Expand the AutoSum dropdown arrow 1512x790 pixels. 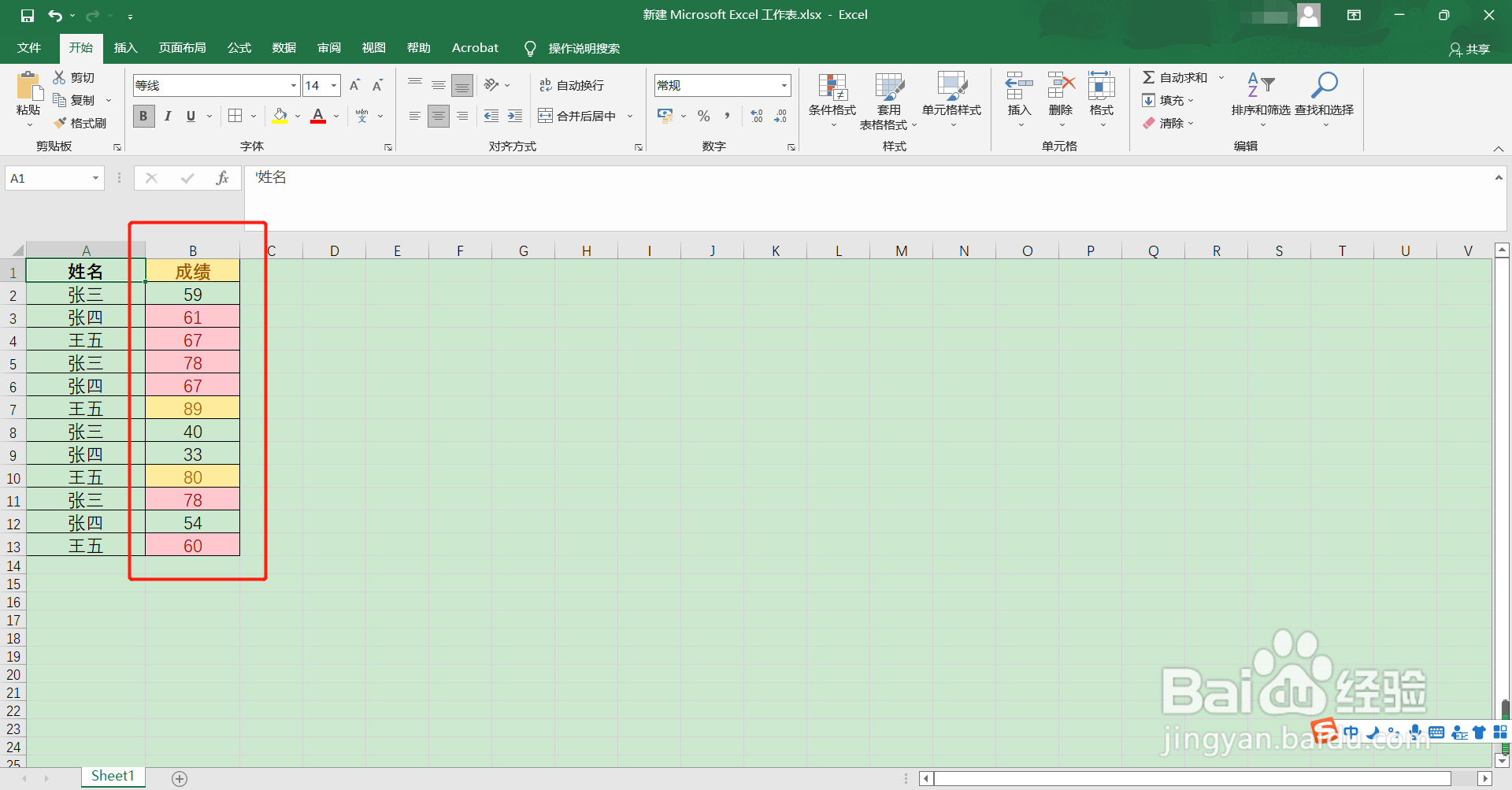1221,77
